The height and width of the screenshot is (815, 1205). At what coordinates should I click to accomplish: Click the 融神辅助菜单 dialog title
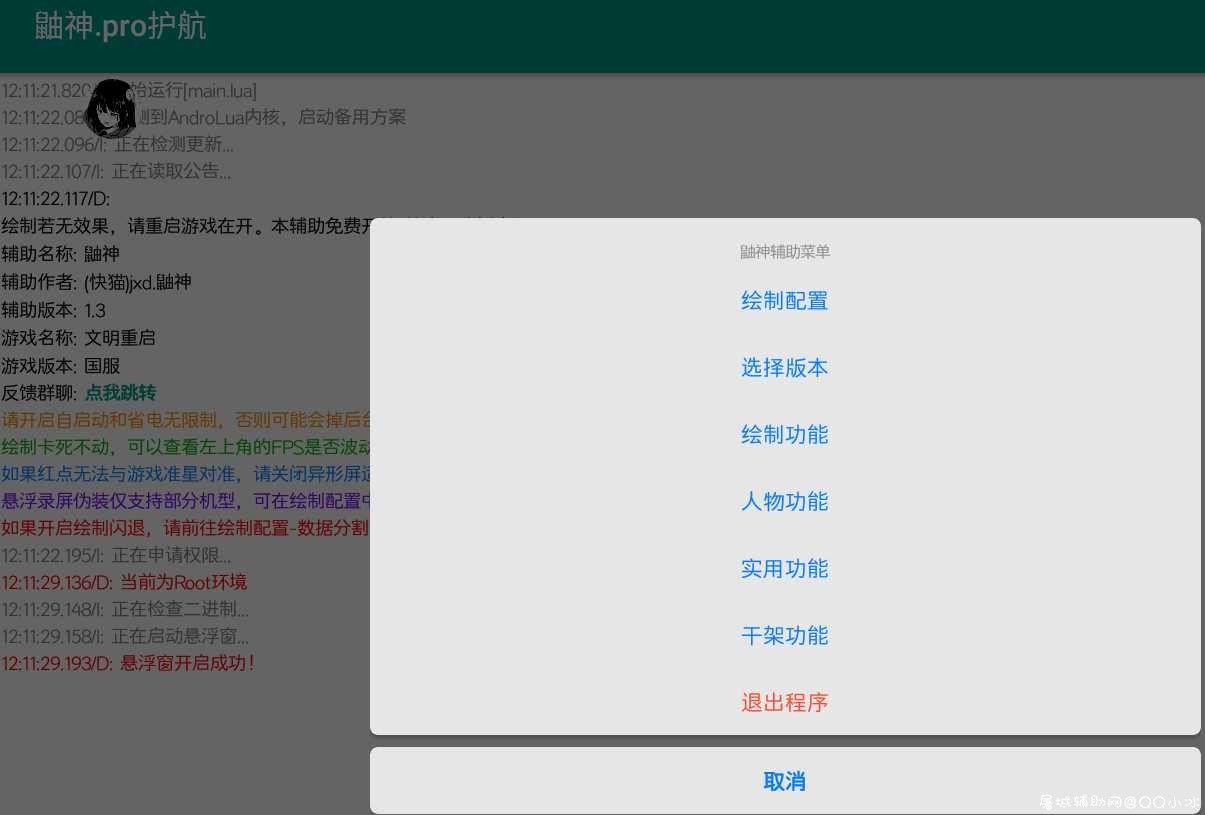[785, 252]
